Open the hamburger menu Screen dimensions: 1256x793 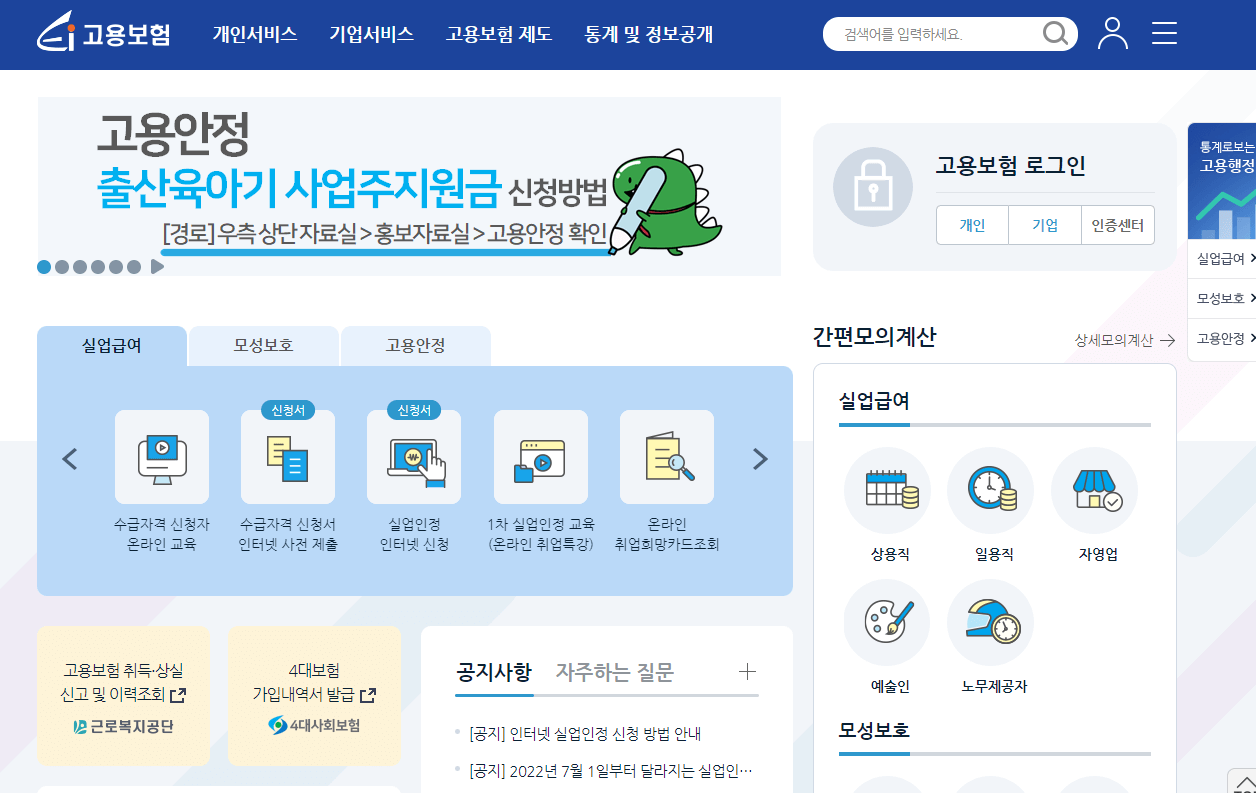pyautogui.click(x=1163, y=33)
